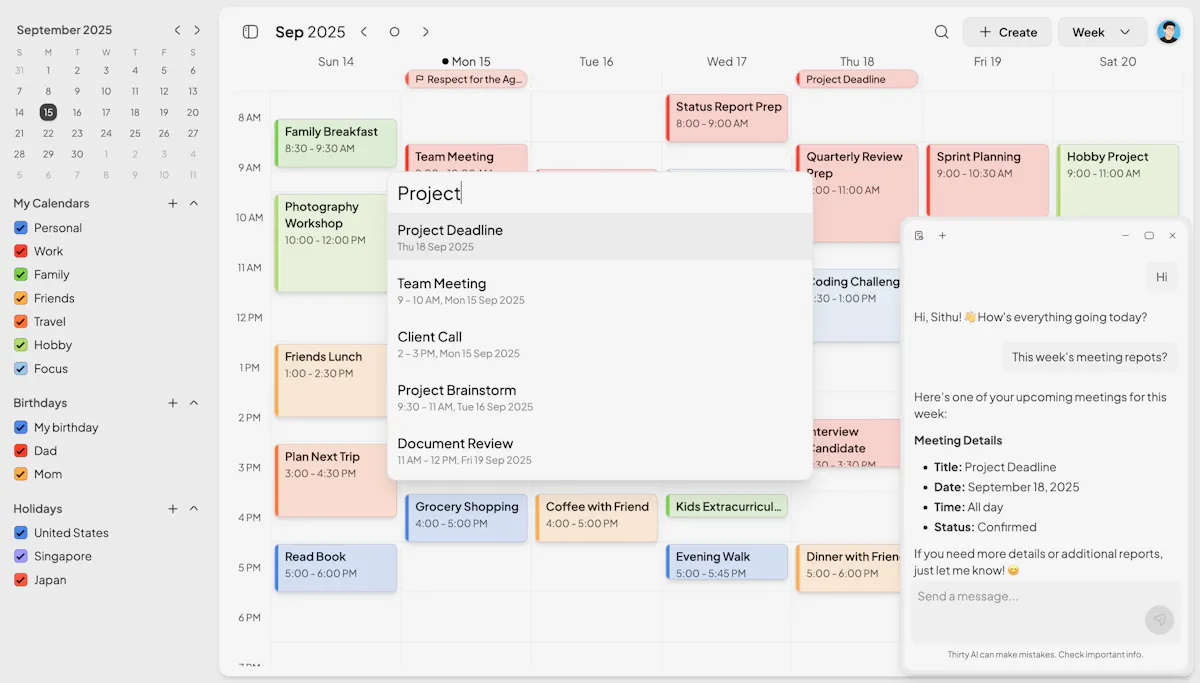Add a calendar under My Calendars

point(172,203)
